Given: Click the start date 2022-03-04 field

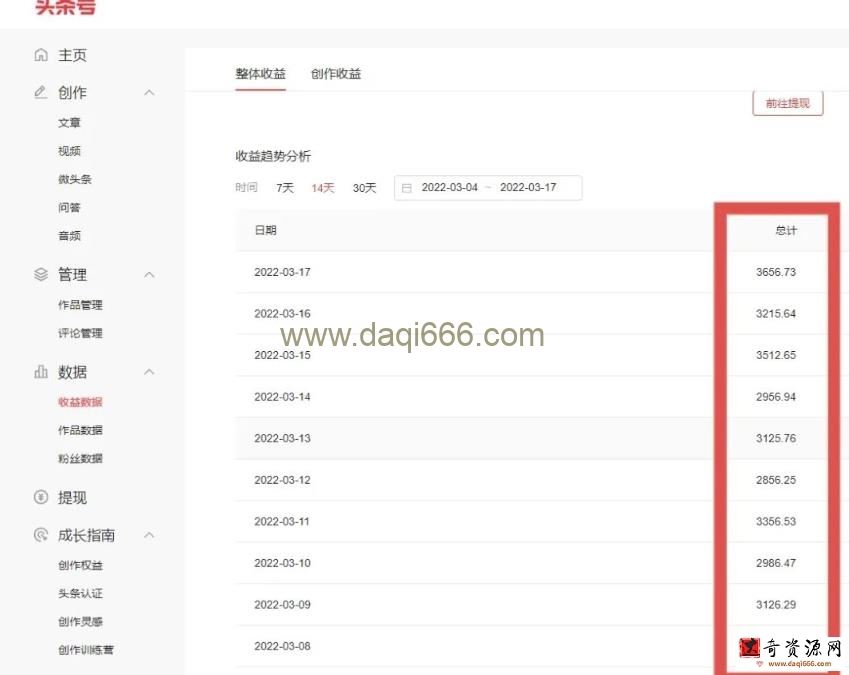Looking at the screenshot, I should point(449,187).
